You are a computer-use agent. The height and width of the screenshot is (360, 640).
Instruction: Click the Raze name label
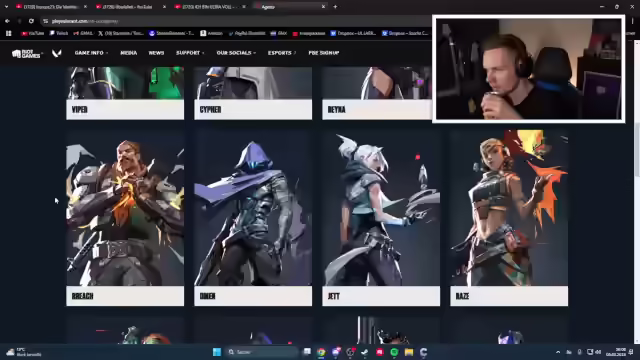(462, 296)
